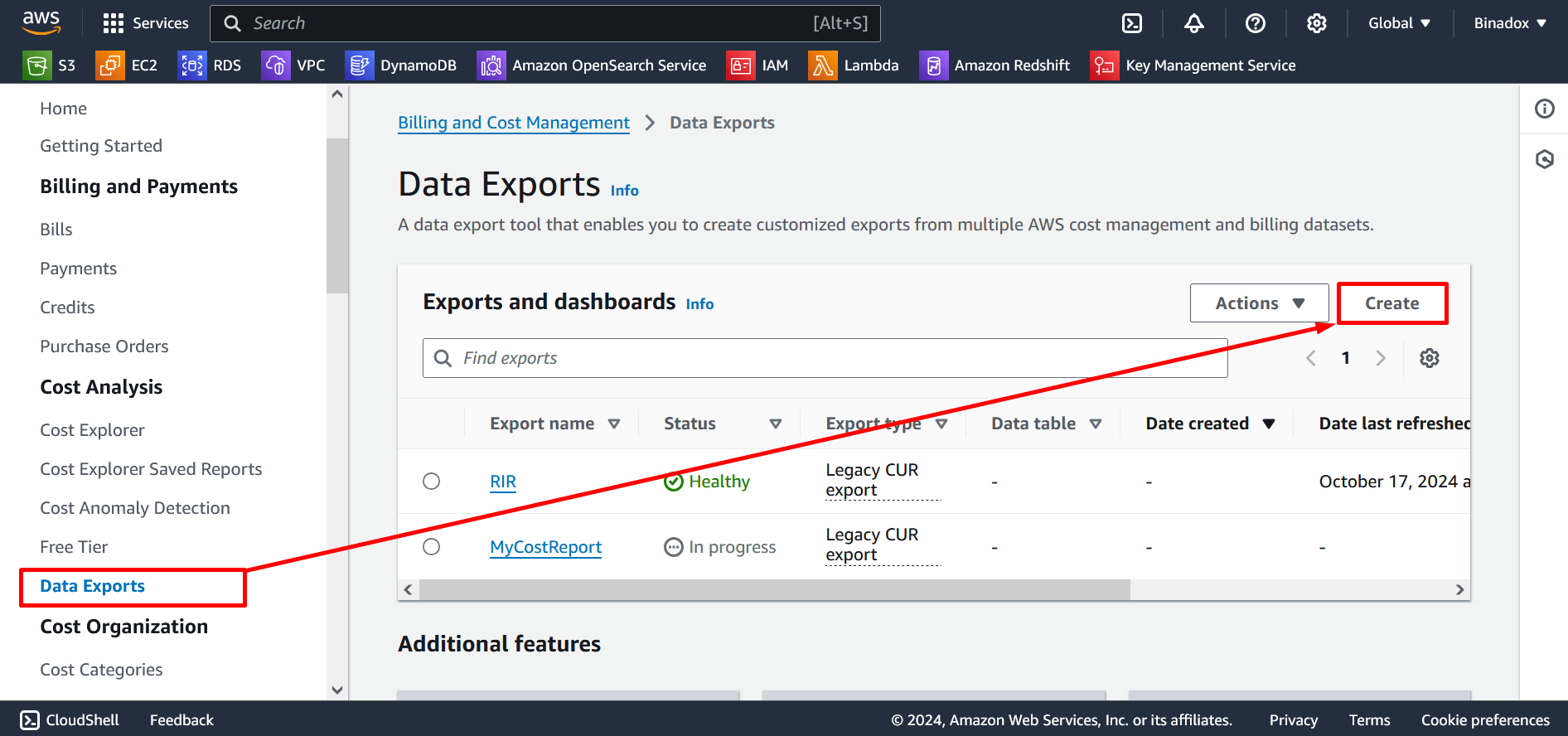Image resolution: width=1568 pixels, height=736 pixels.
Task: Click Info next to Data Exports title
Action: pyautogui.click(x=625, y=191)
